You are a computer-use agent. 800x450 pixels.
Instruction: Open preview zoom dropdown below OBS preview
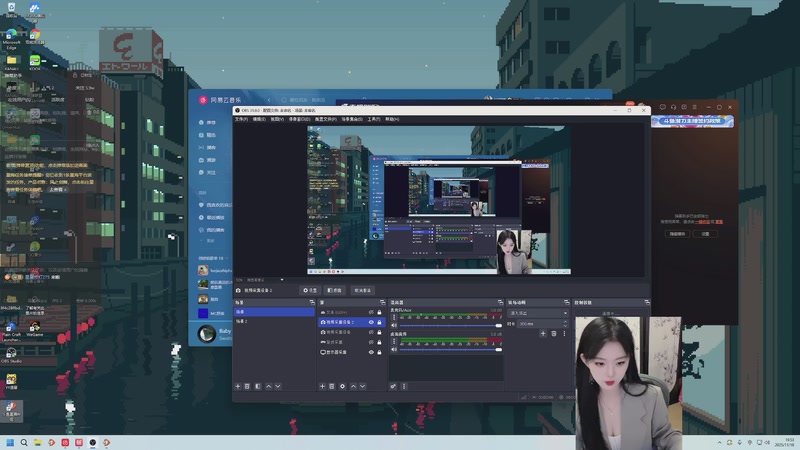point(282,280)
